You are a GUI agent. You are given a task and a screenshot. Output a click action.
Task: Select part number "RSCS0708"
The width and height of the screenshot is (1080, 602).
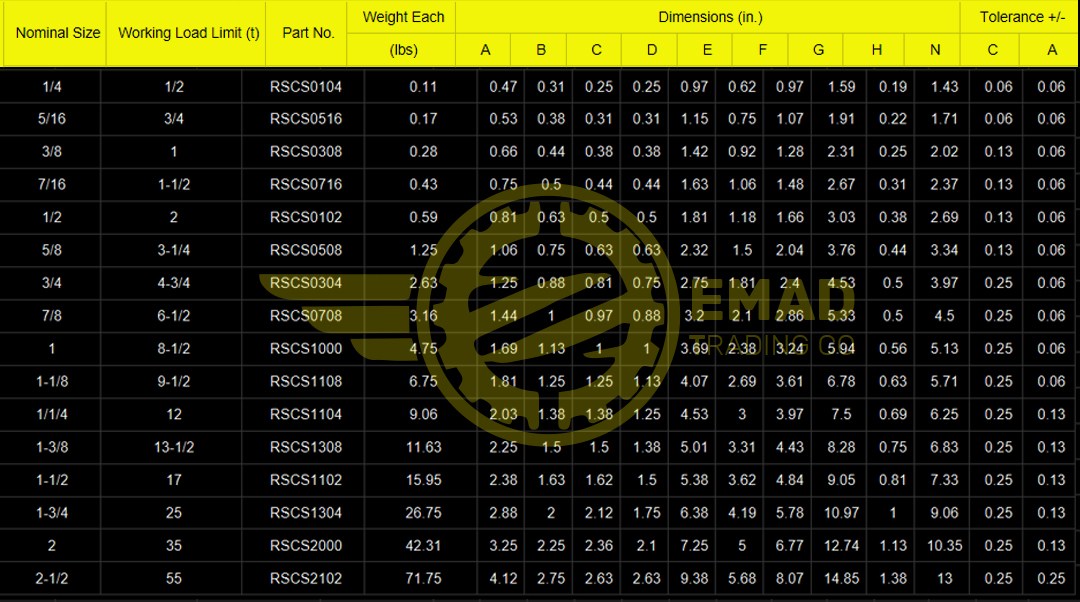[306, 316]
